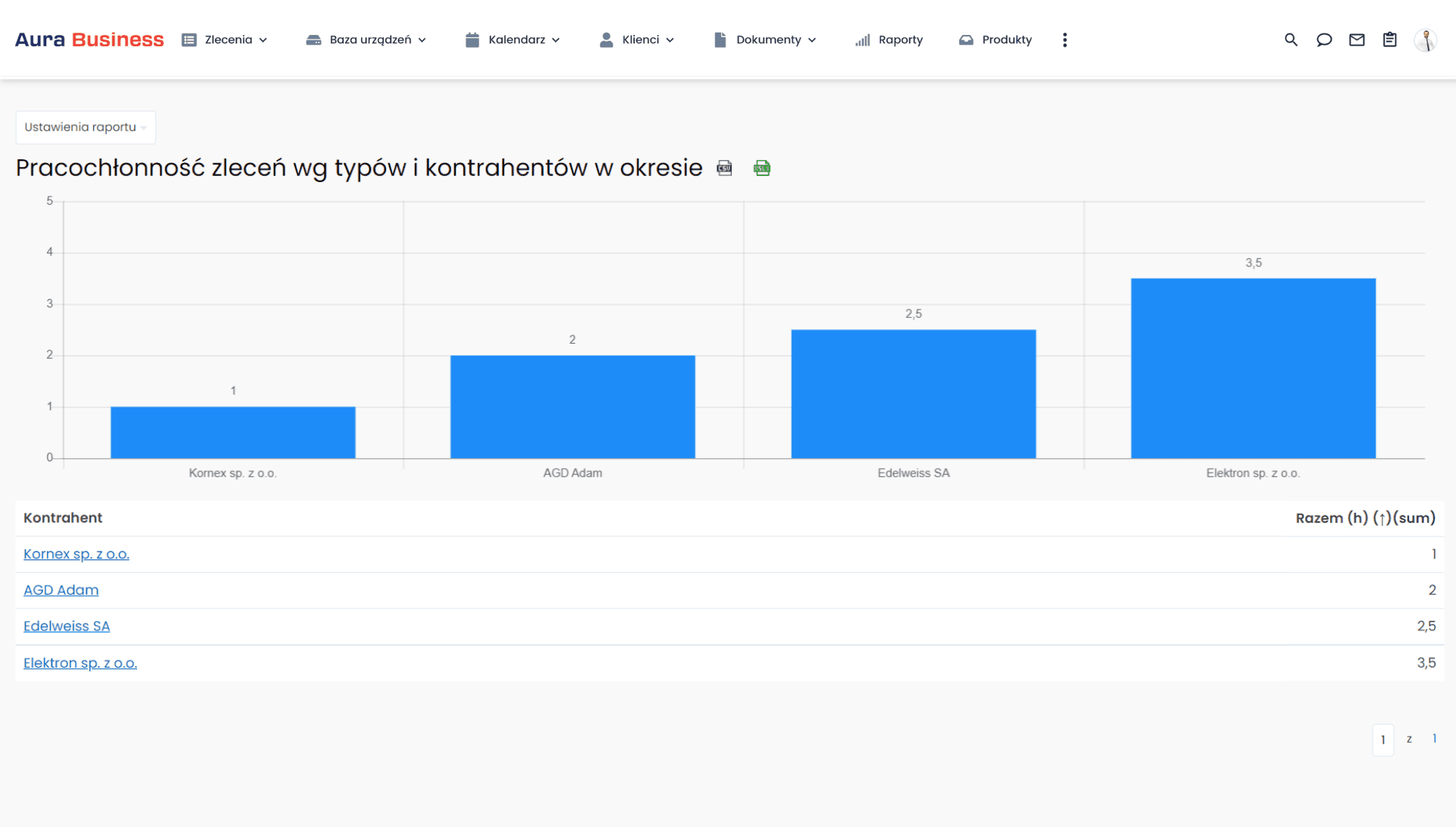
Task: Open the user avatar profile menu
Action: tap(1426, 39)
